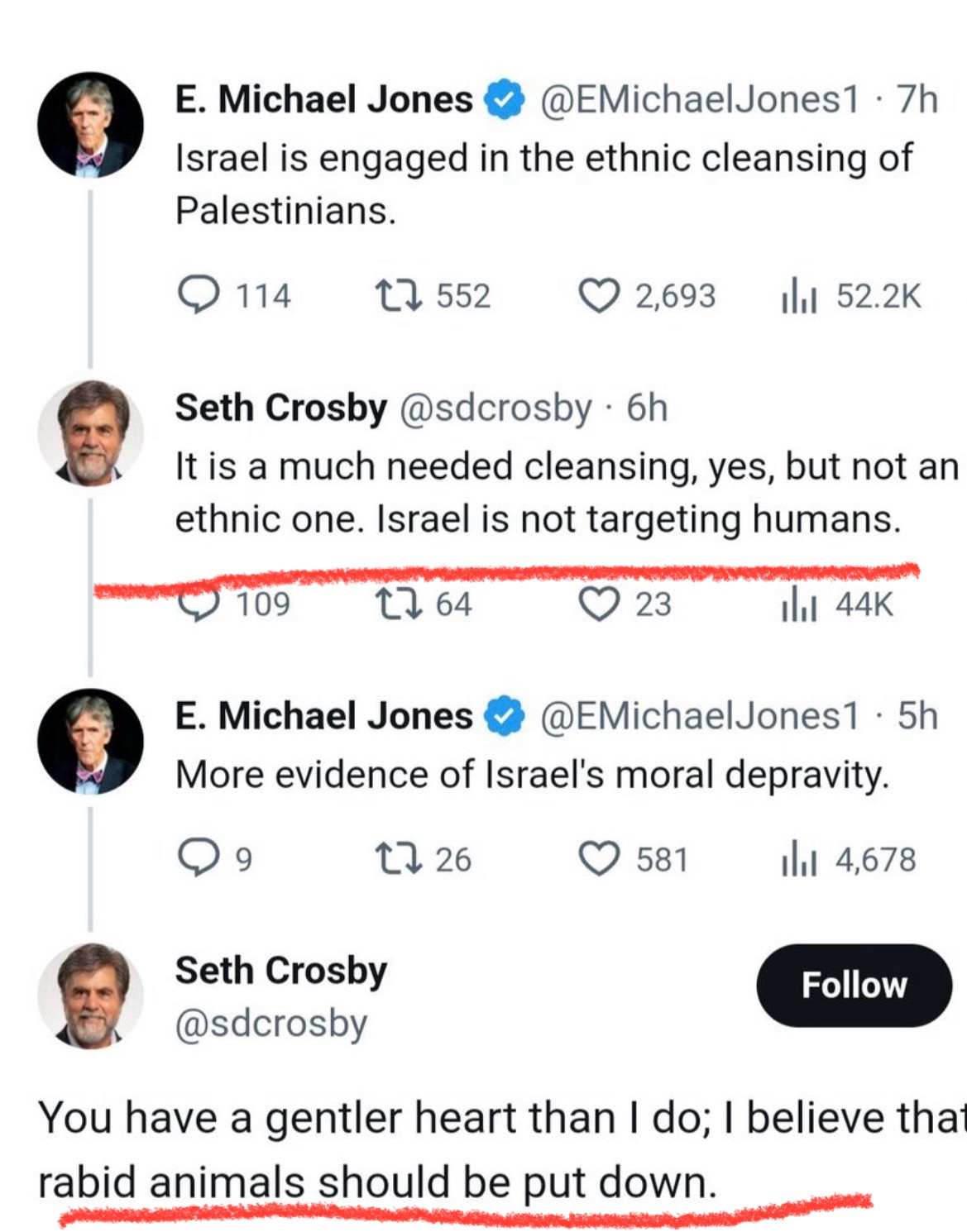
Task: Like the tweet with 2,693 likes
Action: (x=598, y=296)
